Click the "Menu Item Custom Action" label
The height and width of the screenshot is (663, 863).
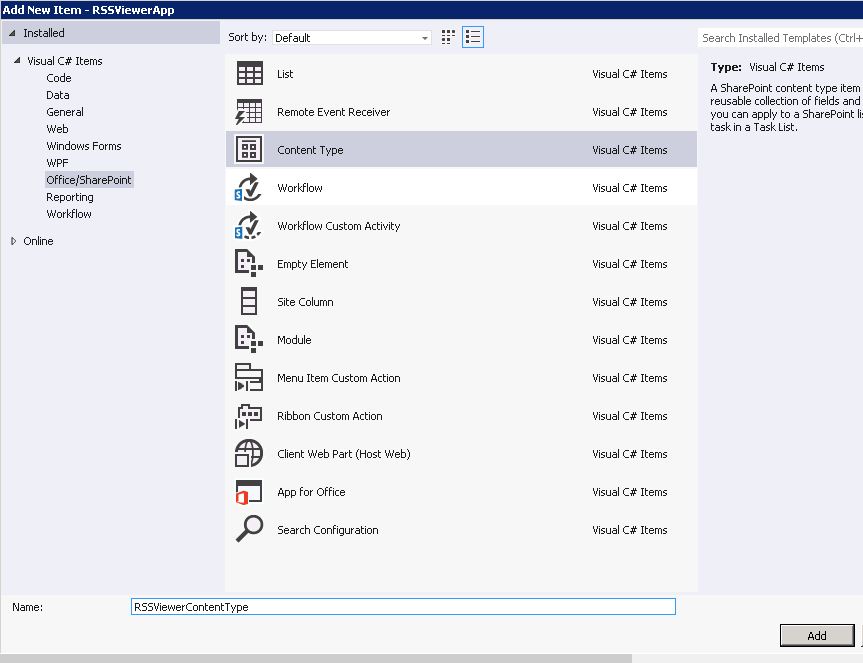coord(338,377)
